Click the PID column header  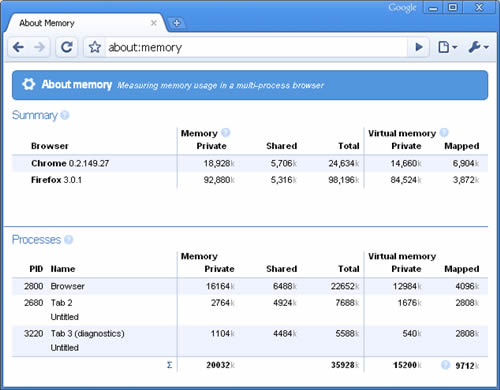coord(36,269)
